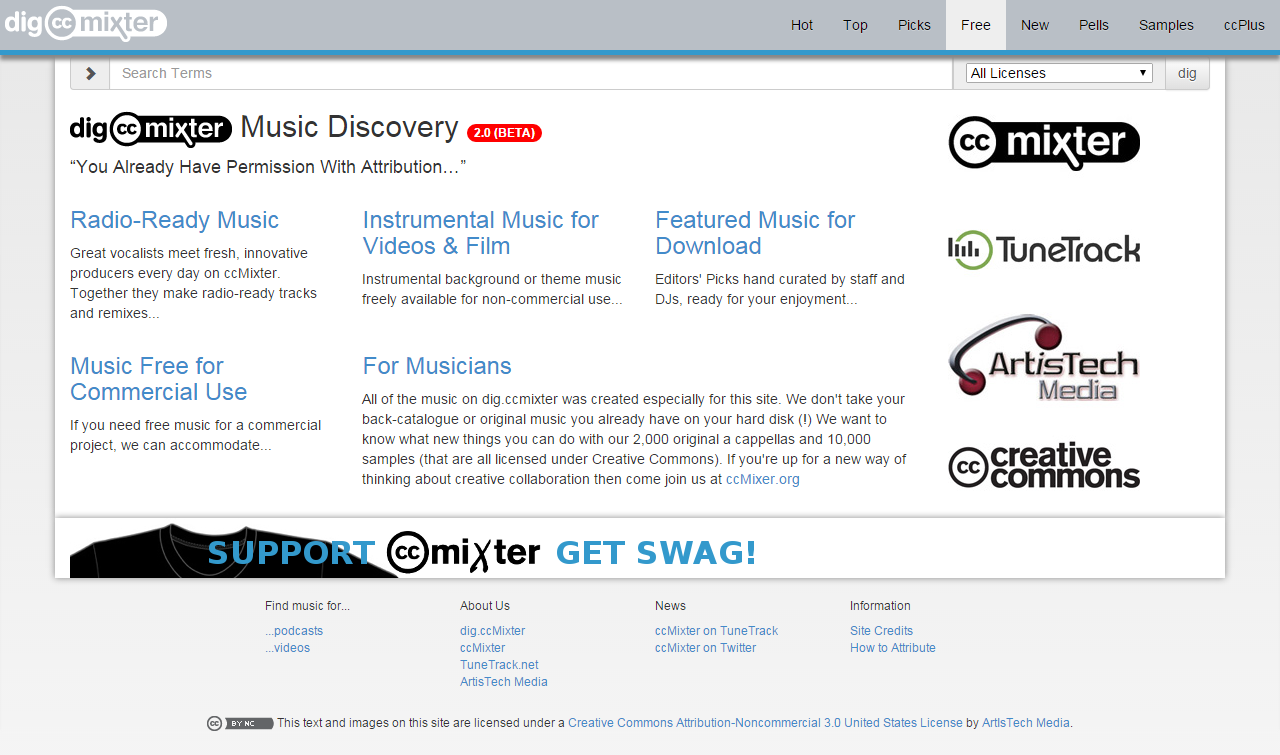Open the ccPlus tab
This screenshot has width=1280, height=755.
tap(1244, 25)
